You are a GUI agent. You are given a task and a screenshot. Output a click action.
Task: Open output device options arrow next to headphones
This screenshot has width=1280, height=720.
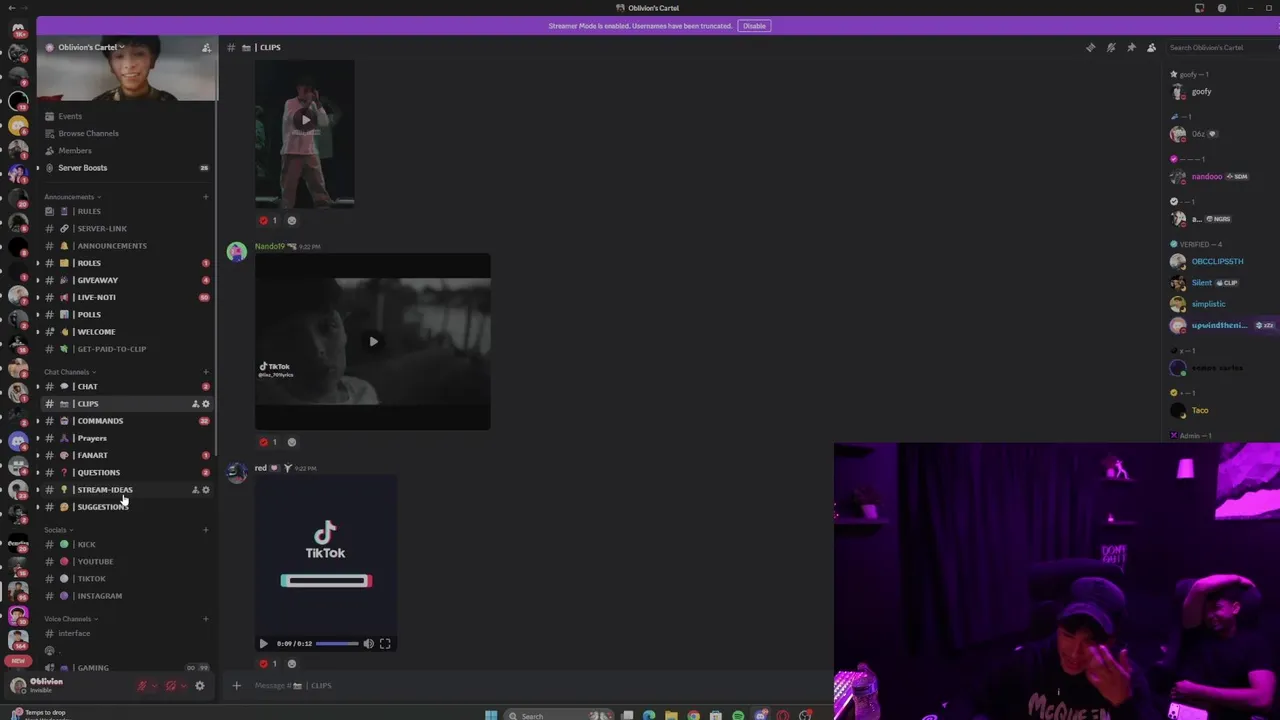point(183,685)
